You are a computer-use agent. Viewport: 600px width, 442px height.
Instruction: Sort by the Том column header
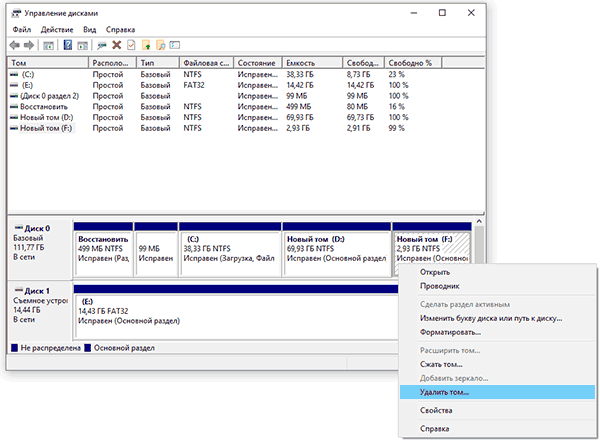(48, 63)
